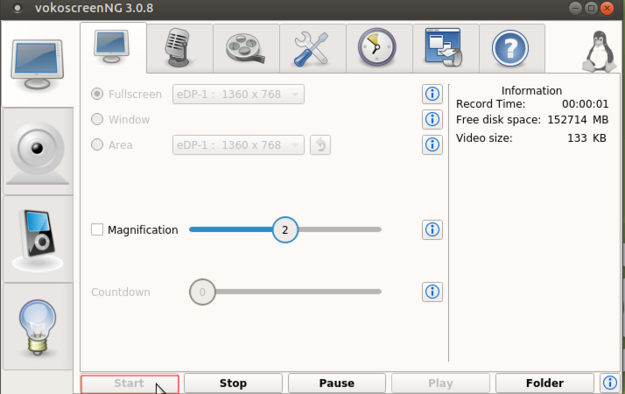Viewport: 625px width, 394px height.
Task: Select the Window radio button
Action: coord(97,119)
